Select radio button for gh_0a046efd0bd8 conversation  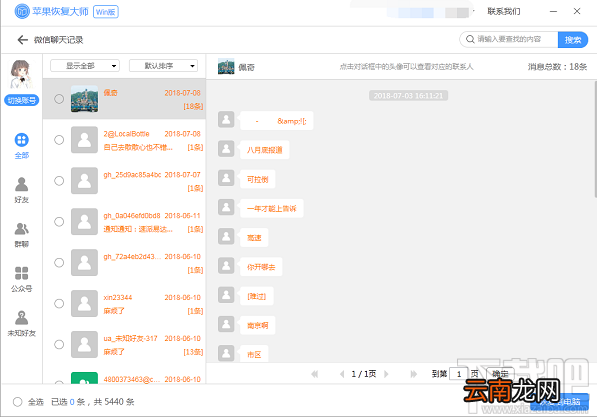coord(59,222)
